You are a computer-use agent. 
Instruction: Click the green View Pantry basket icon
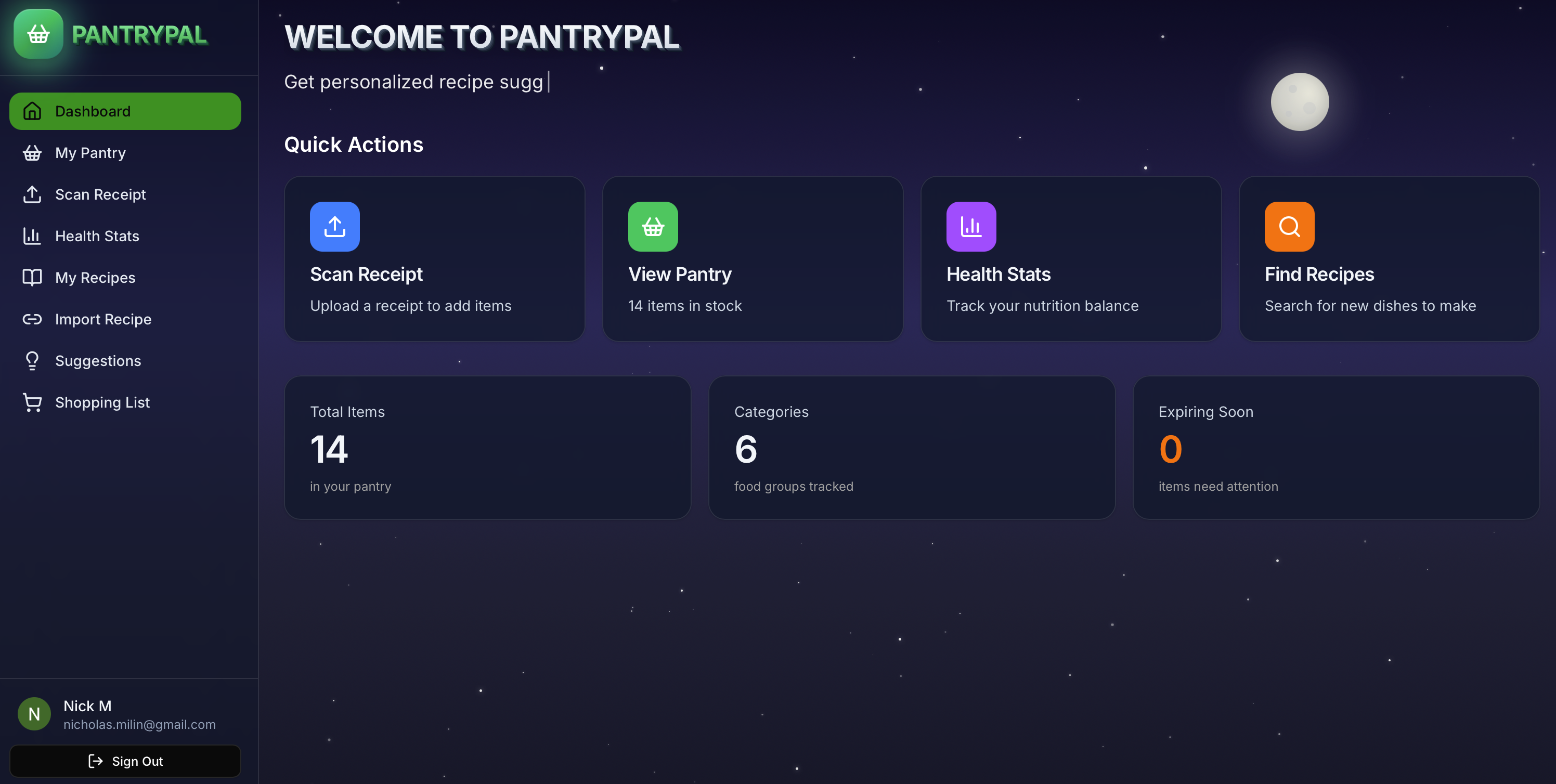click(652, 227)
